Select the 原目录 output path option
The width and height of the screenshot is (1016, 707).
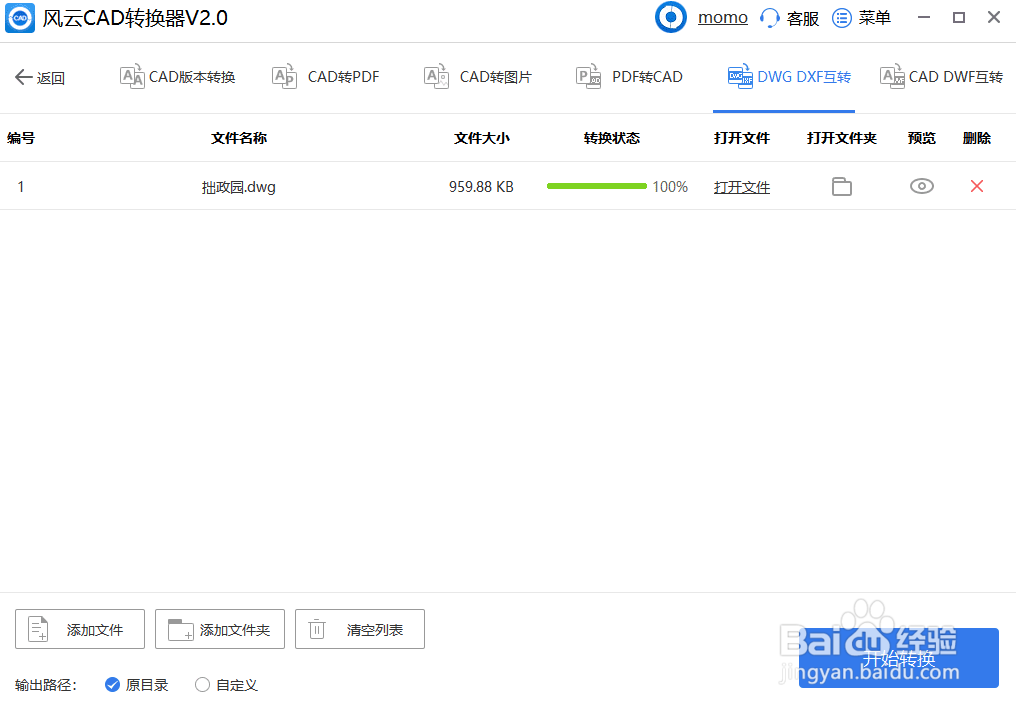[112, 685]
